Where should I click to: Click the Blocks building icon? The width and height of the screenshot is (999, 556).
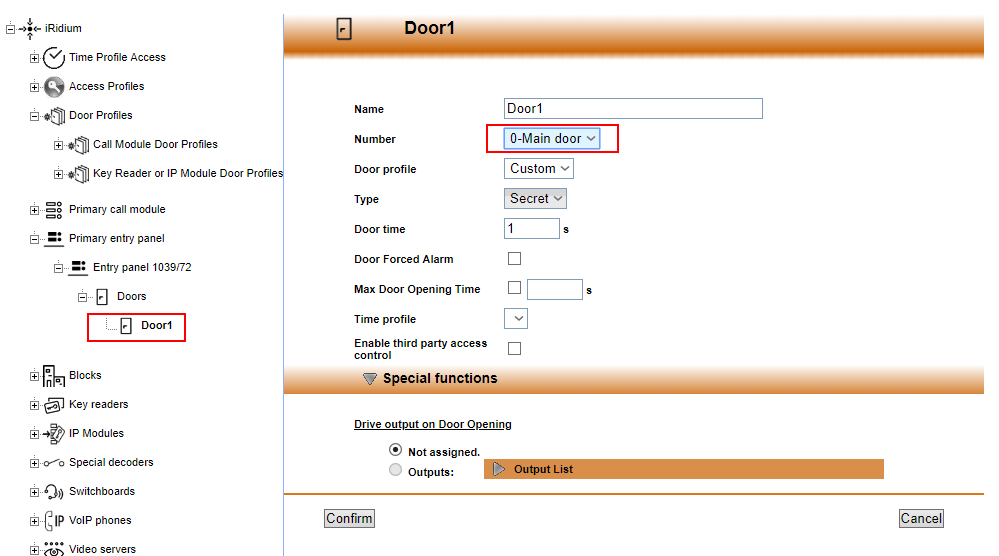click(54, 376)
